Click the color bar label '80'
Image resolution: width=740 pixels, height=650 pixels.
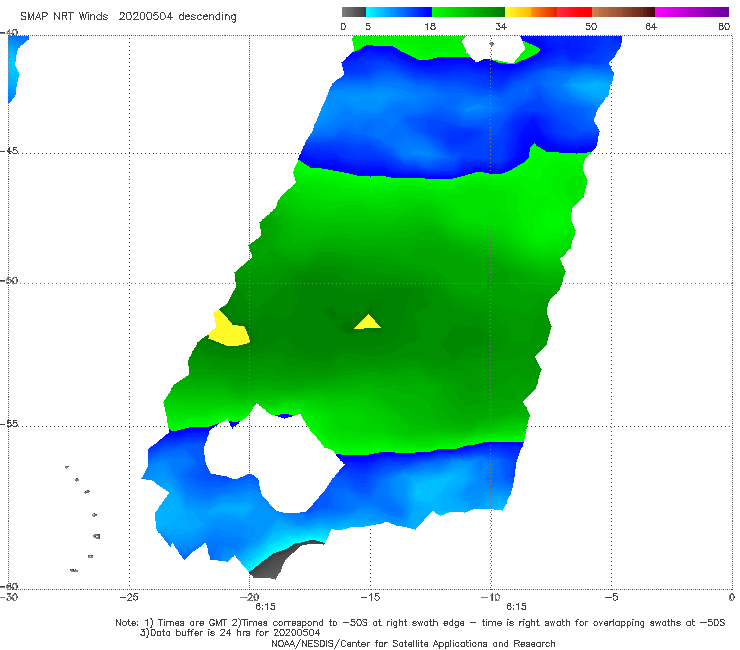click(724, 26)
